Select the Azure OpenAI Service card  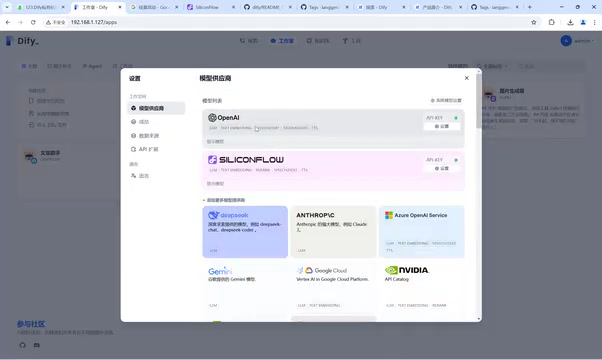point(422,232)
